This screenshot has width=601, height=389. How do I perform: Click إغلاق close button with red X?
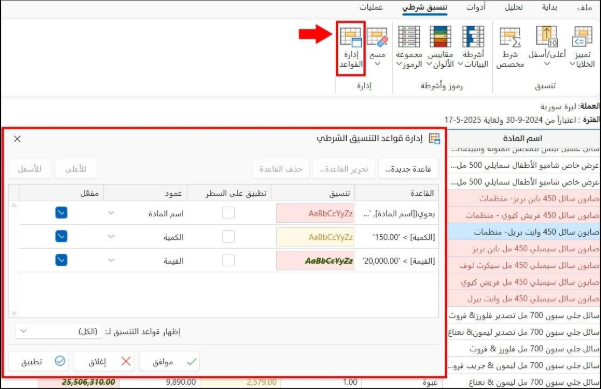pos(104,361)
